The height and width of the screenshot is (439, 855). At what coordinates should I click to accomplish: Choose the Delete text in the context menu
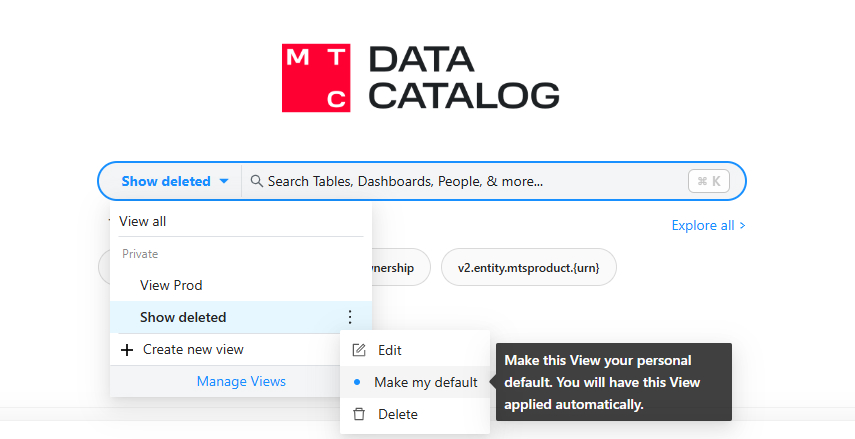click(x=397, y=414)
